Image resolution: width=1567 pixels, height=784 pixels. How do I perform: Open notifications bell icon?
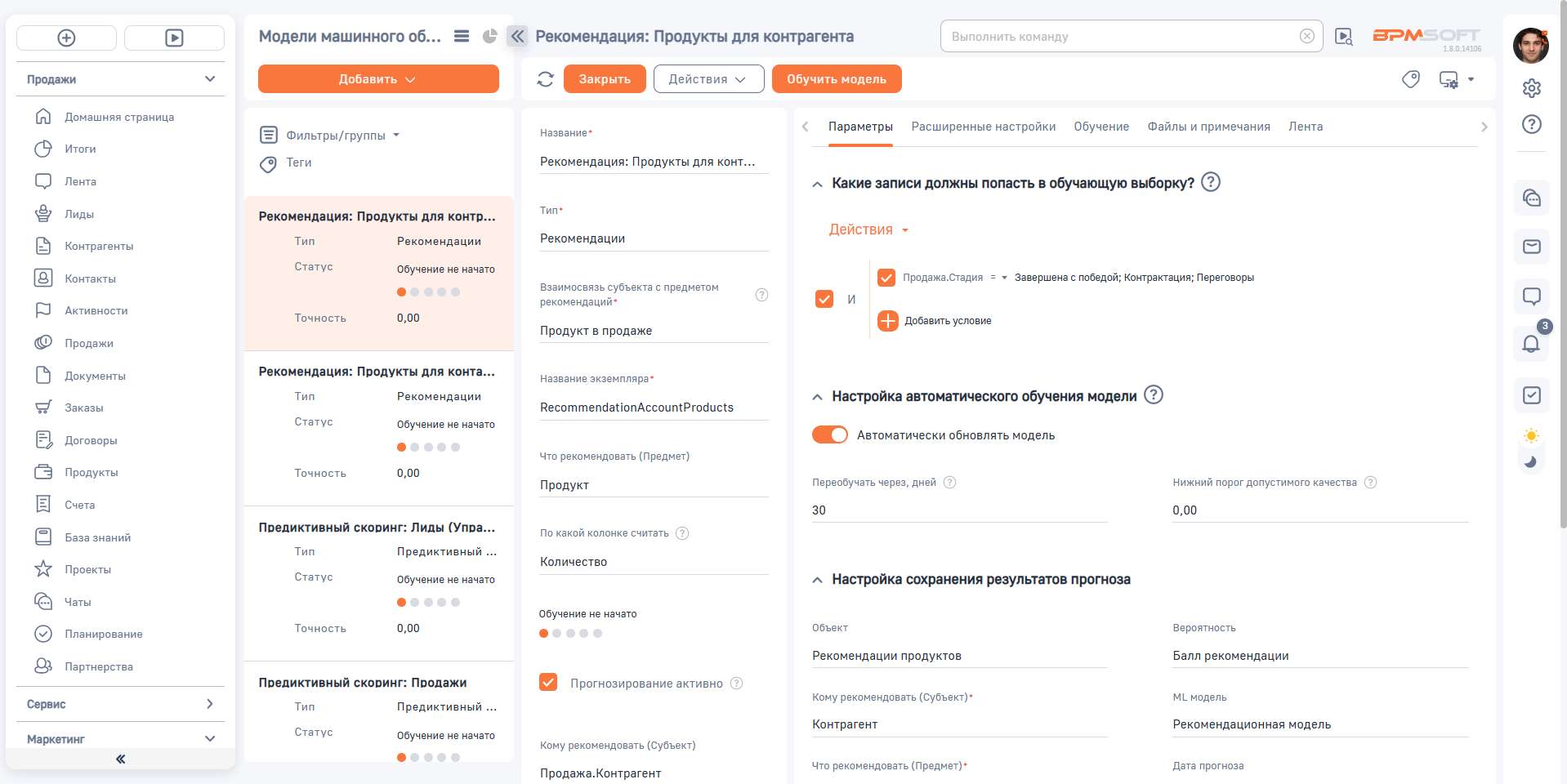[x=1531, y=344]
